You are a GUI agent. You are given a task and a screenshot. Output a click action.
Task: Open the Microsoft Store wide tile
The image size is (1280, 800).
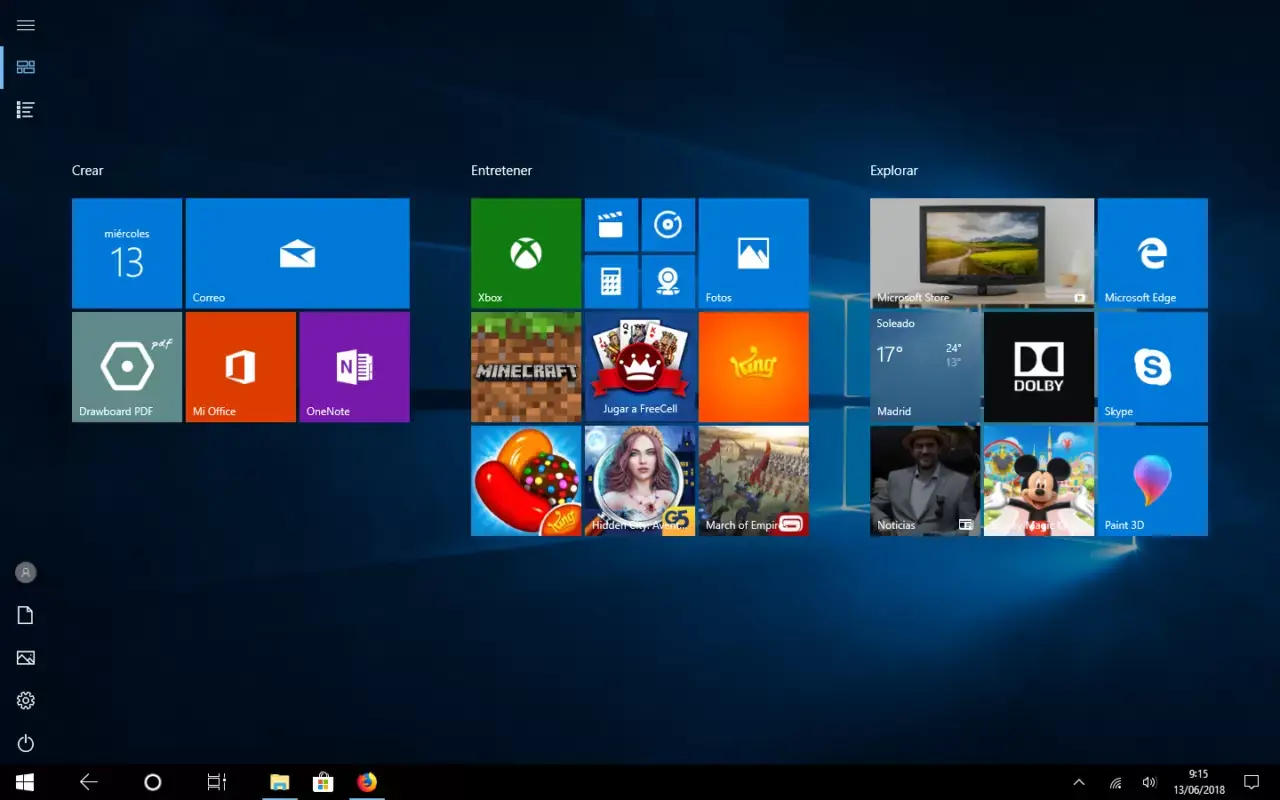click(x=982, y=253)
